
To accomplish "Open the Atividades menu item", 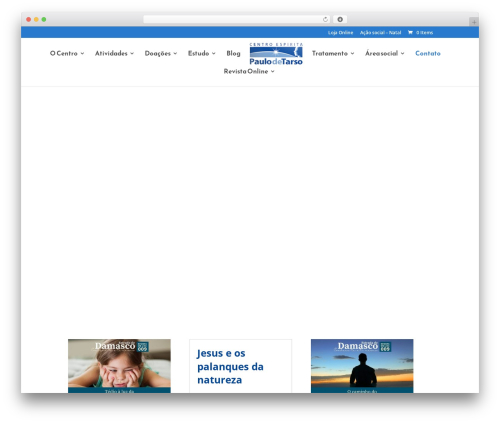I will click(111, 53).
